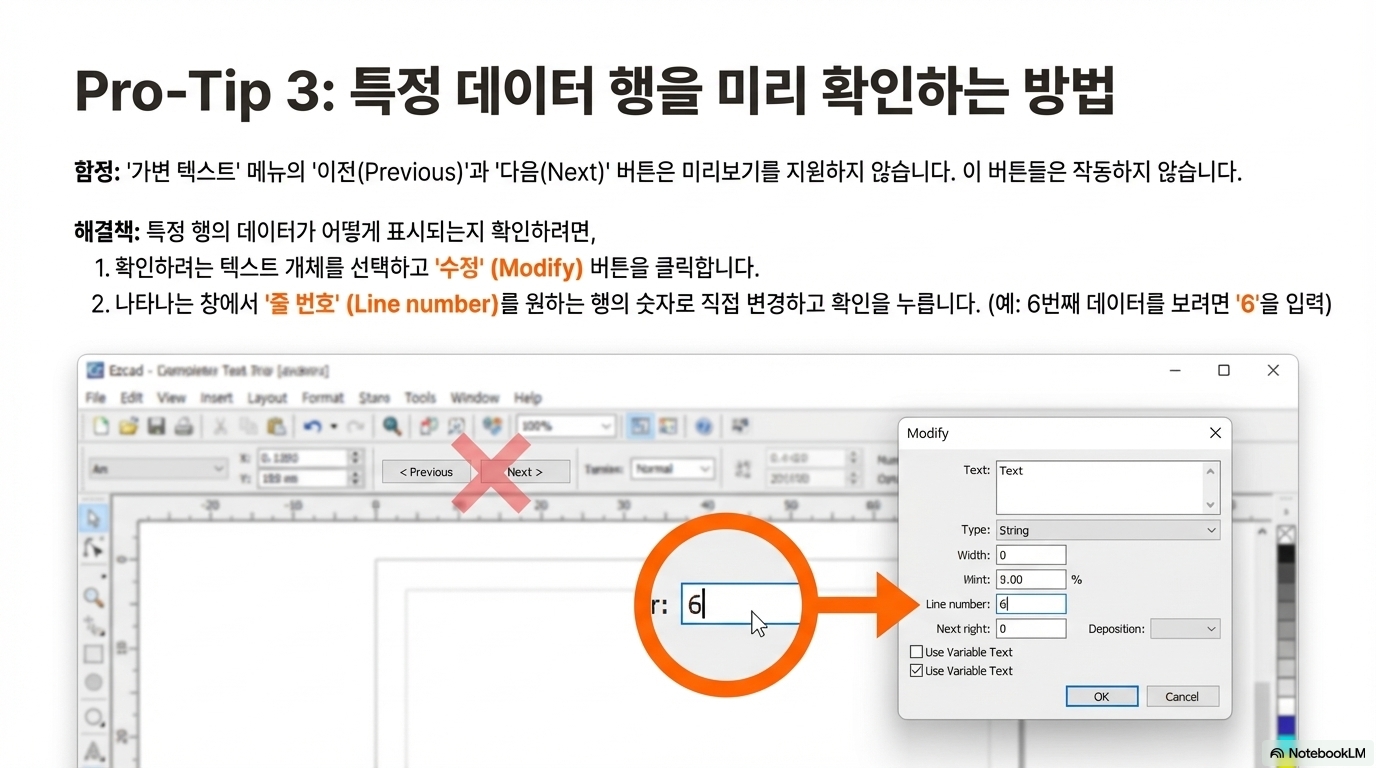
Task: Click the magnifier Zoom toolbar icon
Action: pos(392,426)
